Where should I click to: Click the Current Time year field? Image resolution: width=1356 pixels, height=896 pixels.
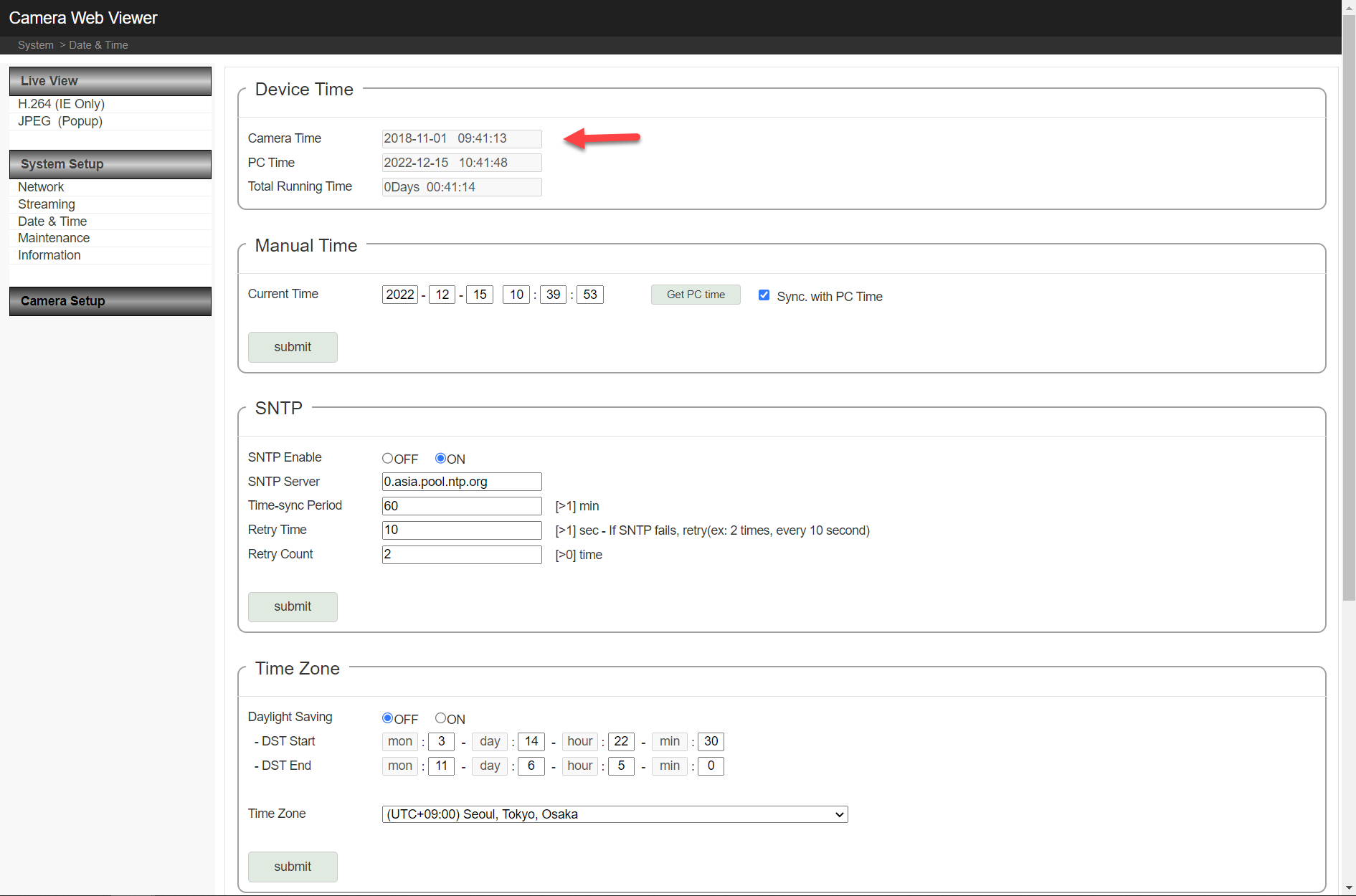tap(400, 295)
